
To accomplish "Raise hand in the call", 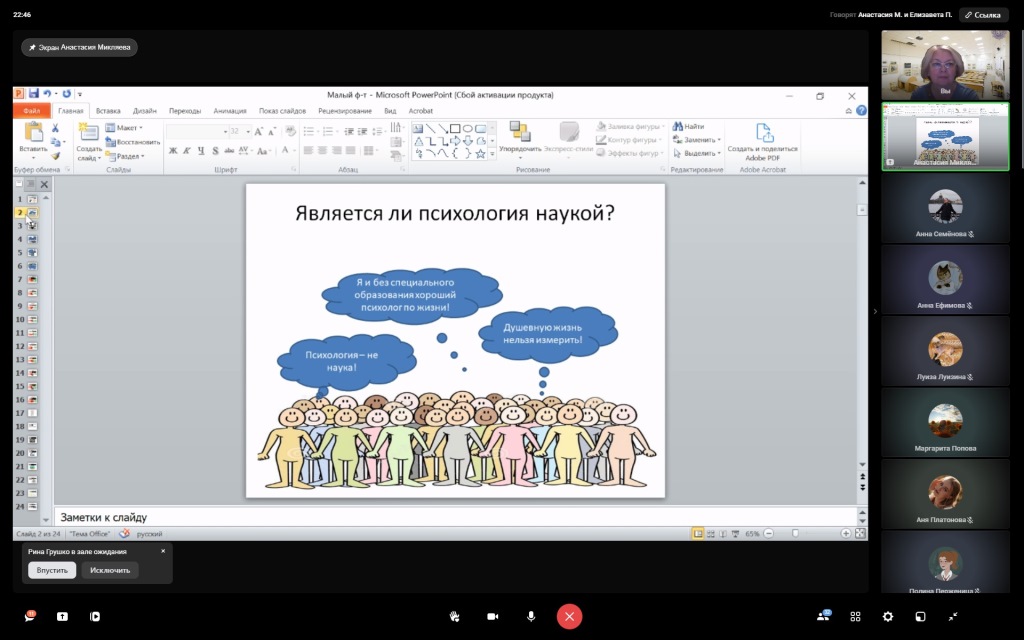I will click(x=455, y=616).
